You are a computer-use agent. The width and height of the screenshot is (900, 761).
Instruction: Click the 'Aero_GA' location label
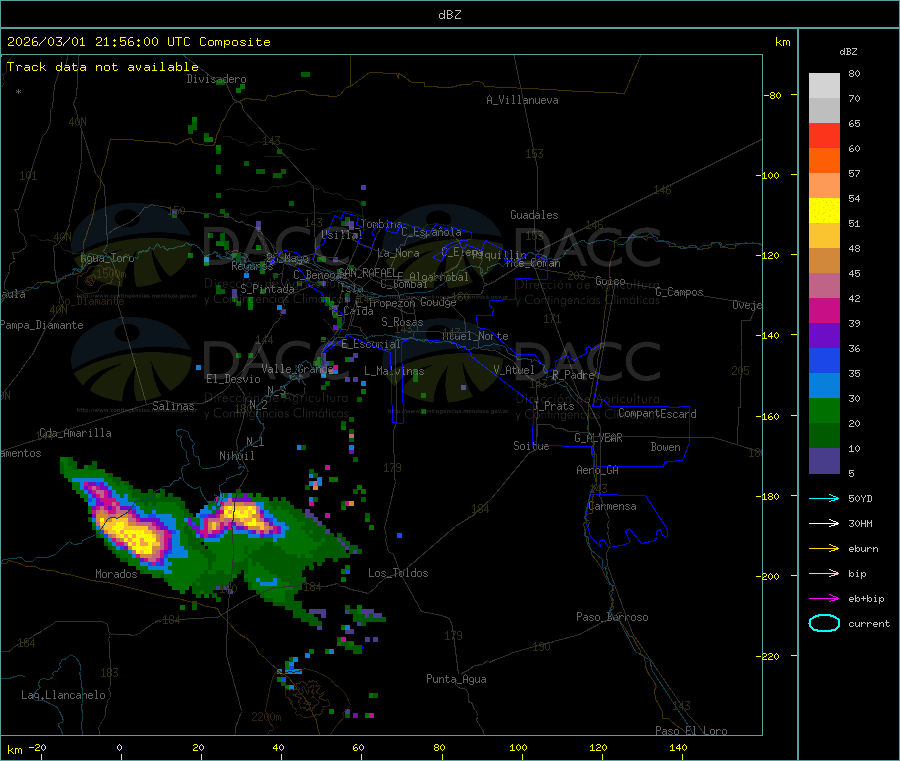(x=598, y=470)
